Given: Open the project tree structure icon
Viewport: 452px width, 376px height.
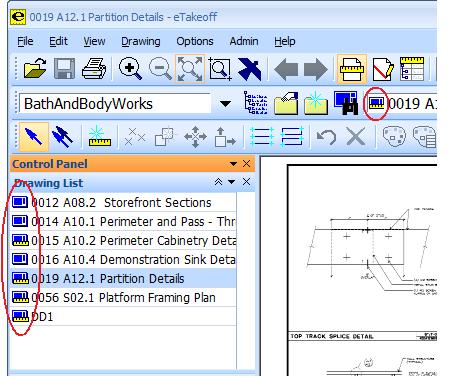Looking at the screenshot, I should tap(256, 103).
